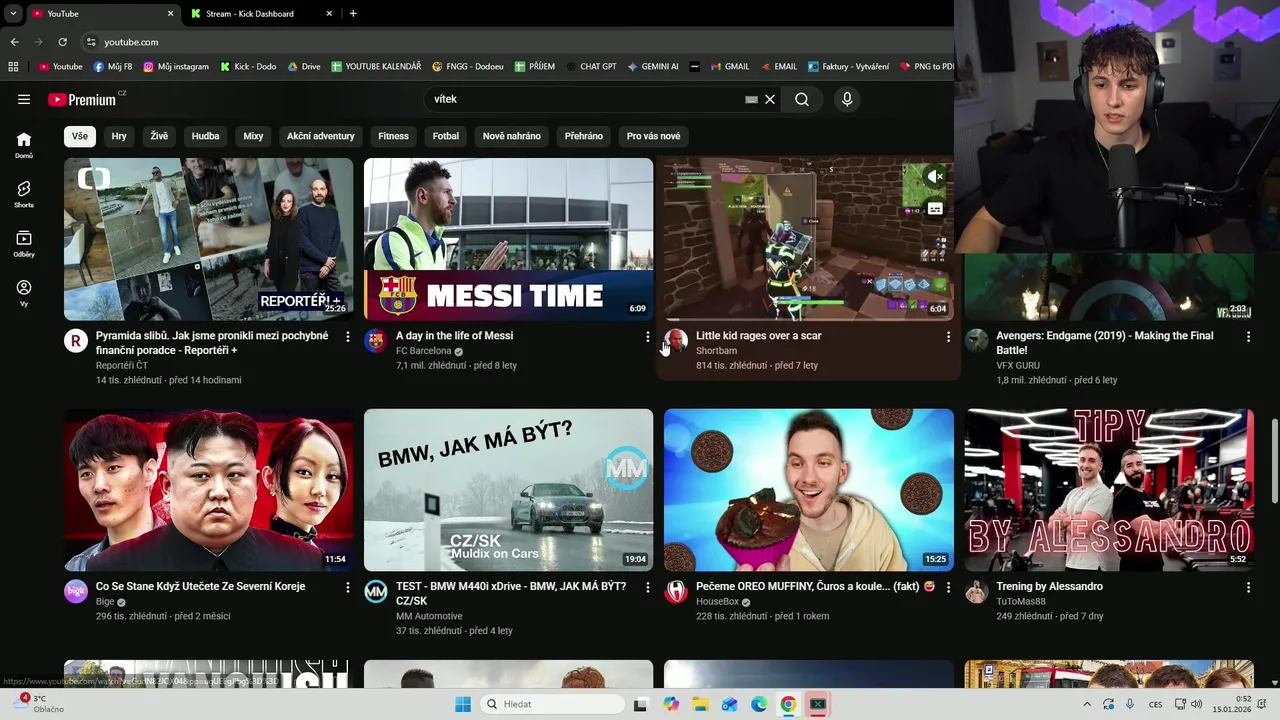Screen dimensions: 1280x720
Task: Start voice search with the microphone icon
Action: coord(847,99)
